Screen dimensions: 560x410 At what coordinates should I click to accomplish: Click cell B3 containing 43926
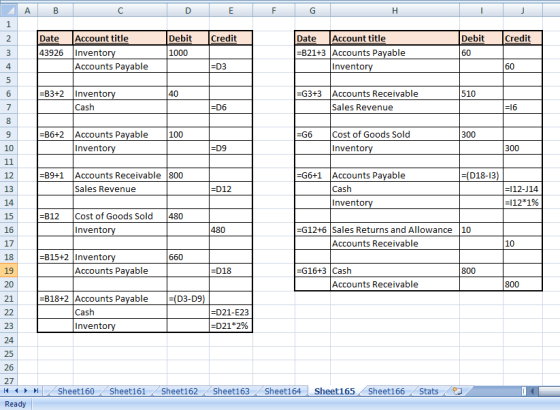55,53
